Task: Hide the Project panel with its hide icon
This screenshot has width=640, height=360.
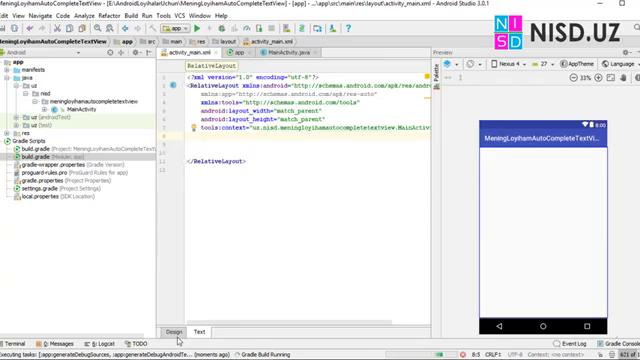Action: tap(149, 52)
